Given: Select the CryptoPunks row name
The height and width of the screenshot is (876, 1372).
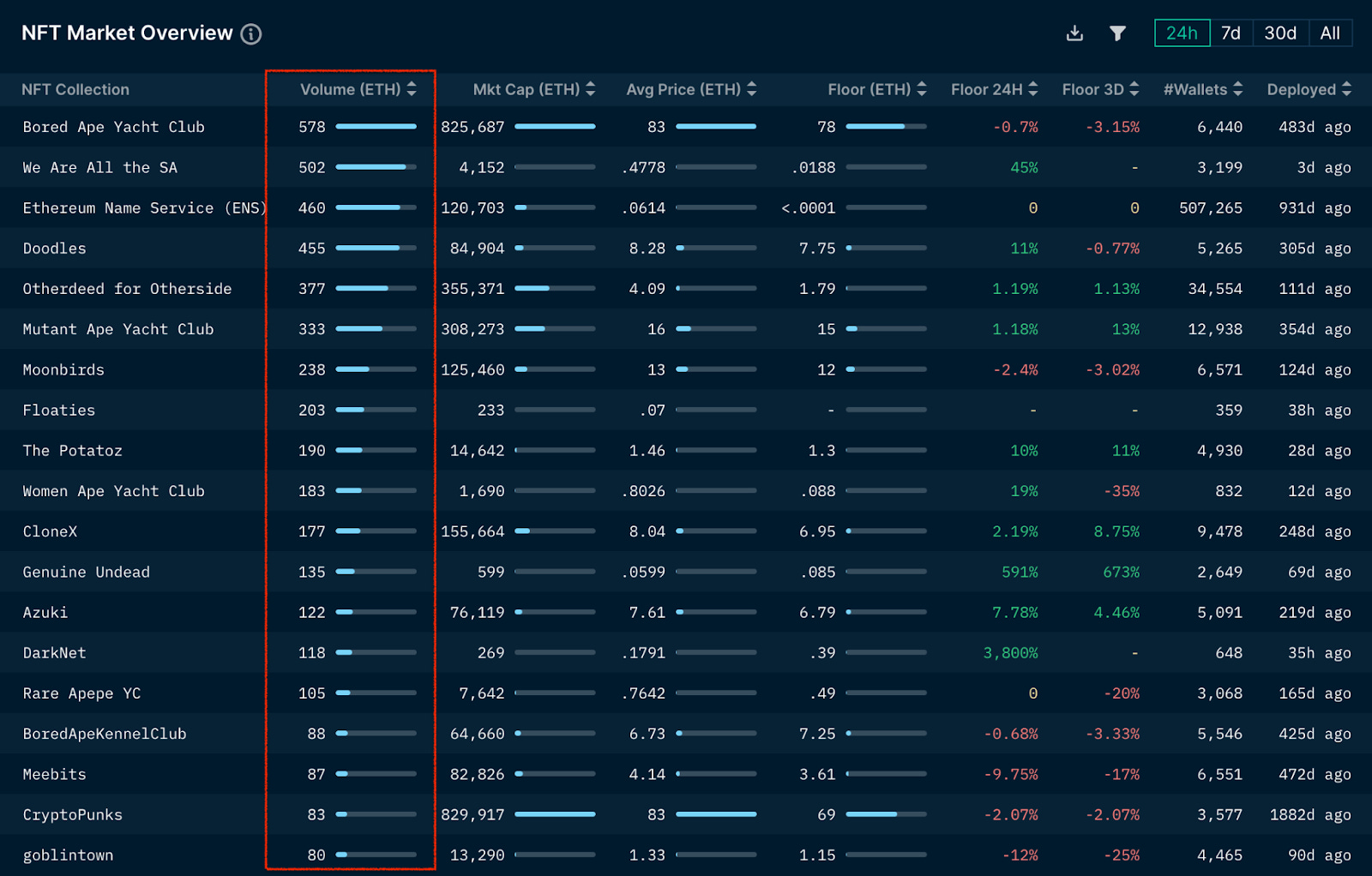Looking at the screenshot, I should tap(72, 815).
